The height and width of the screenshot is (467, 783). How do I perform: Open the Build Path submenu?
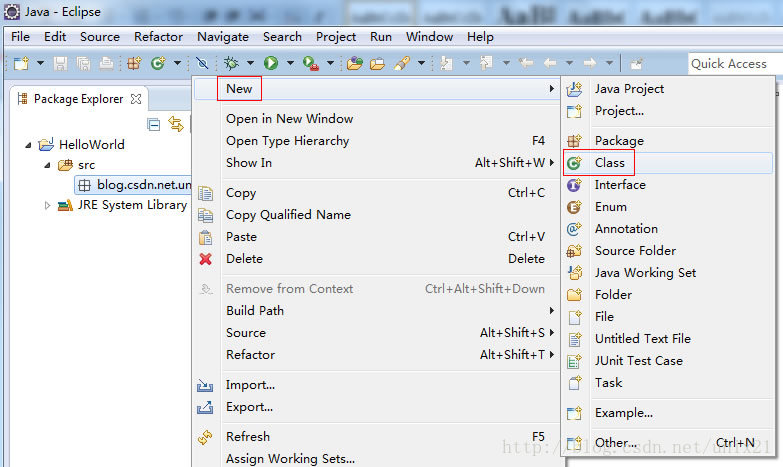click(x=376, y=311)
